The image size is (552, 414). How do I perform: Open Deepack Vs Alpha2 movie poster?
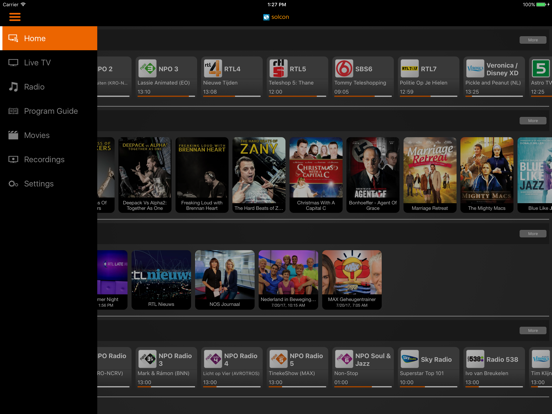[145, 175]
